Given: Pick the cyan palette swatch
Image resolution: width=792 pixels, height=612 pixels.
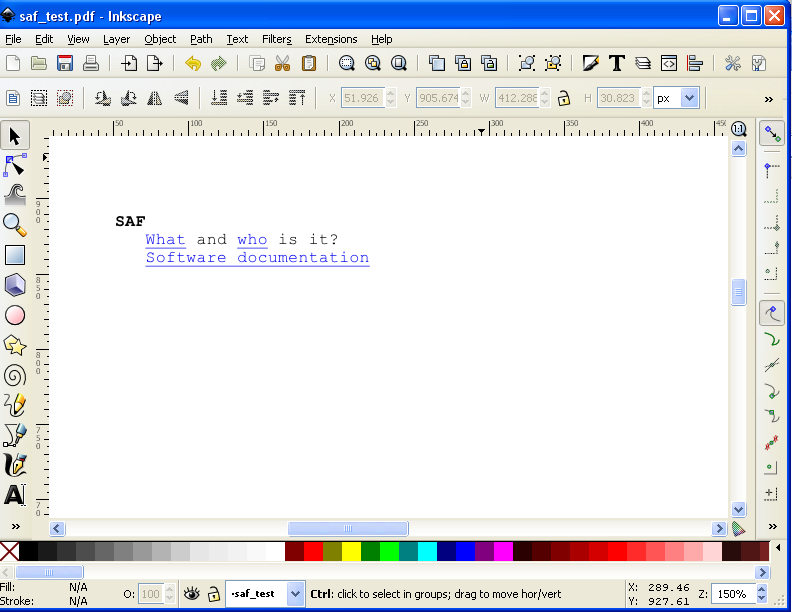Looking at the screenshot, I should point(427,551).
